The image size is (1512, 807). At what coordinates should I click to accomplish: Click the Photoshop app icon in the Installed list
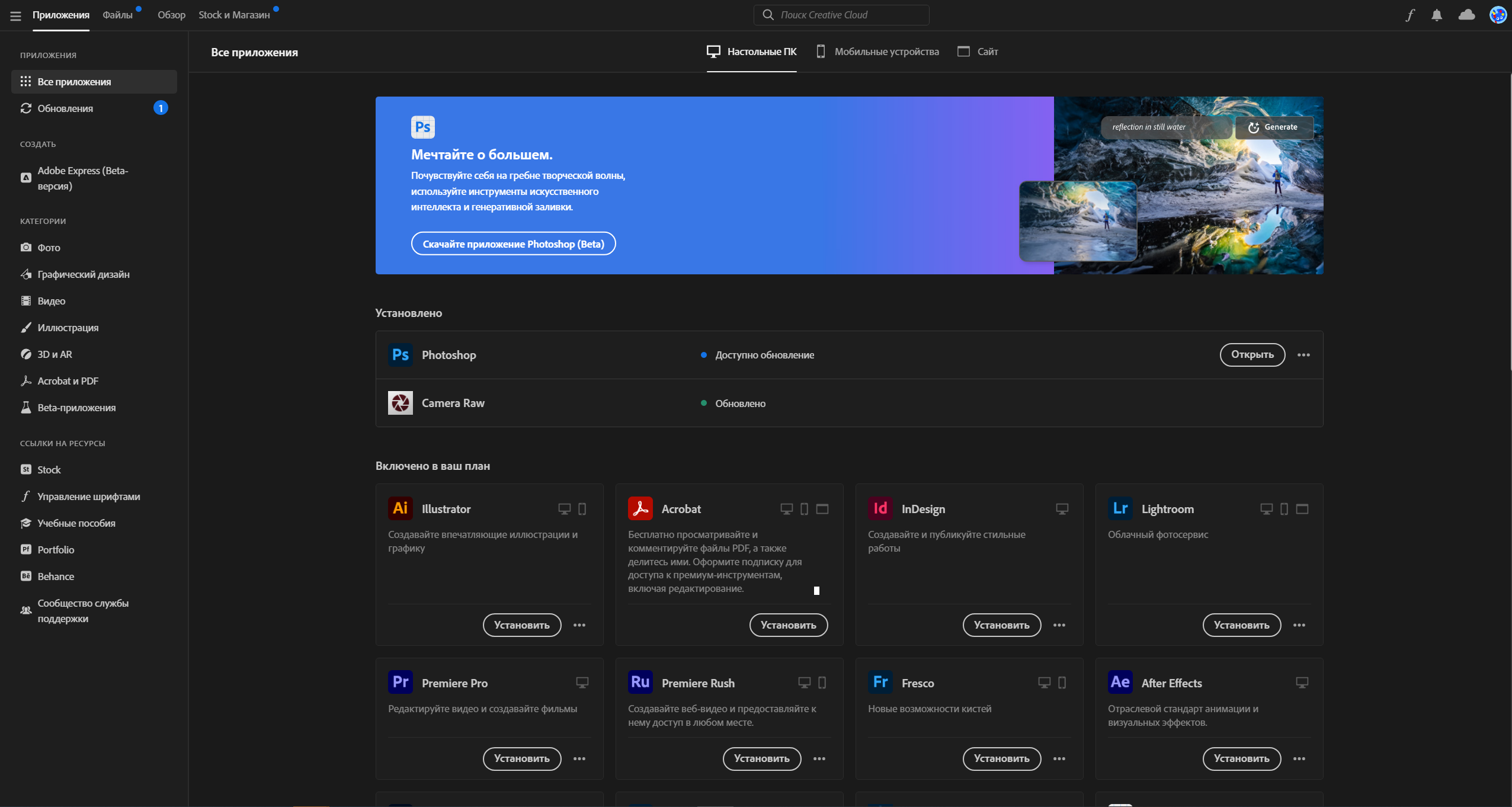(x=401, y=355)
